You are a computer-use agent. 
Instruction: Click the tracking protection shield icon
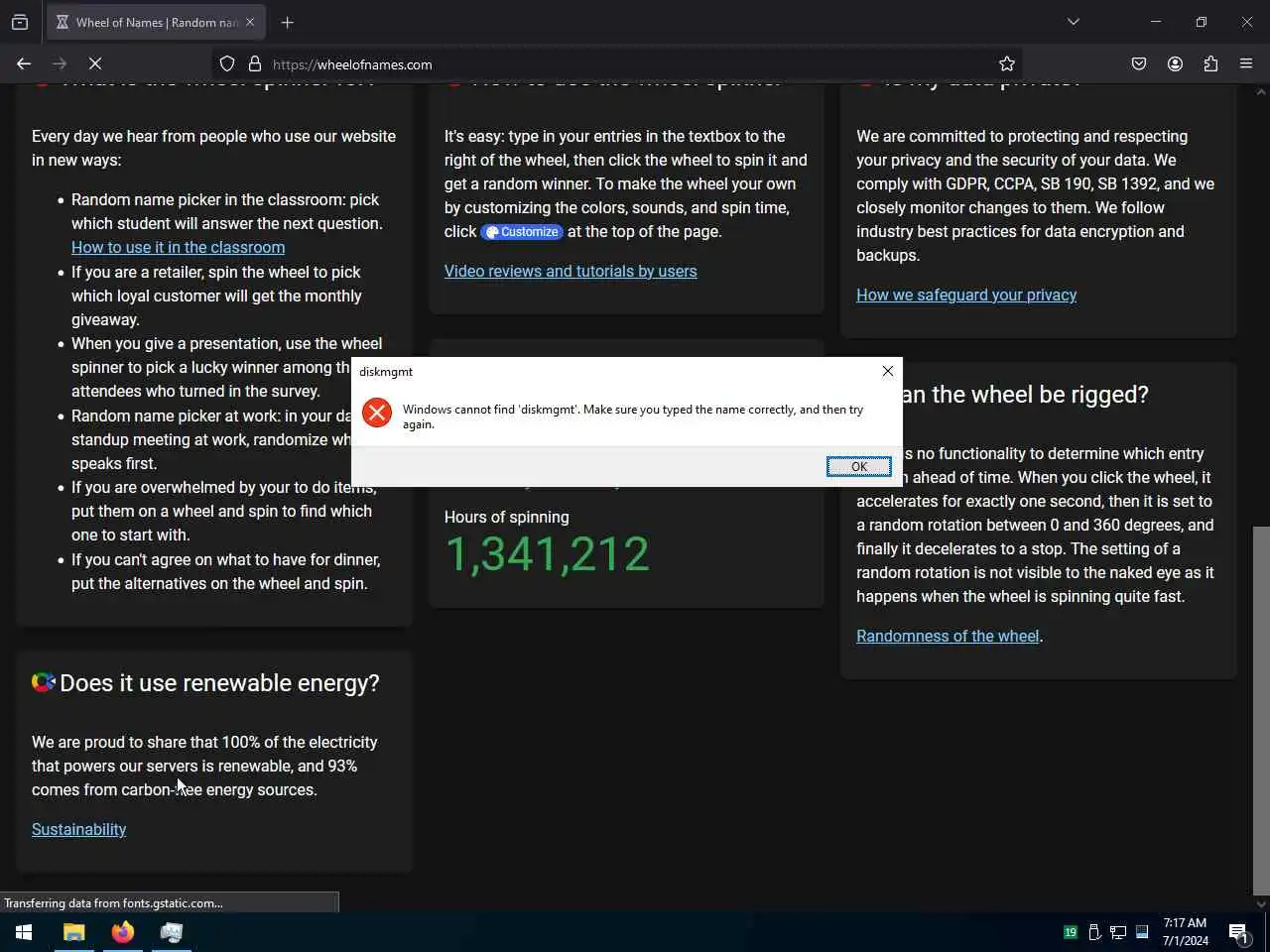click(227, 63)
